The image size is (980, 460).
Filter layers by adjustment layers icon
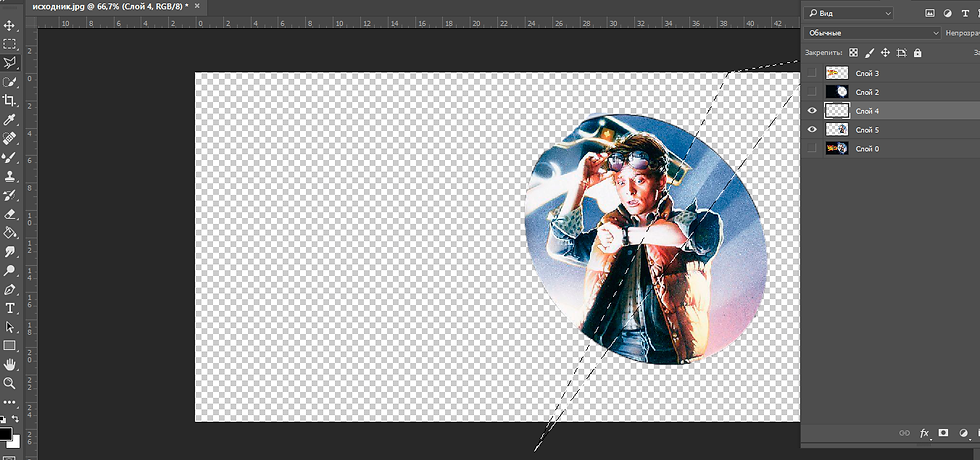click(948, 12)
